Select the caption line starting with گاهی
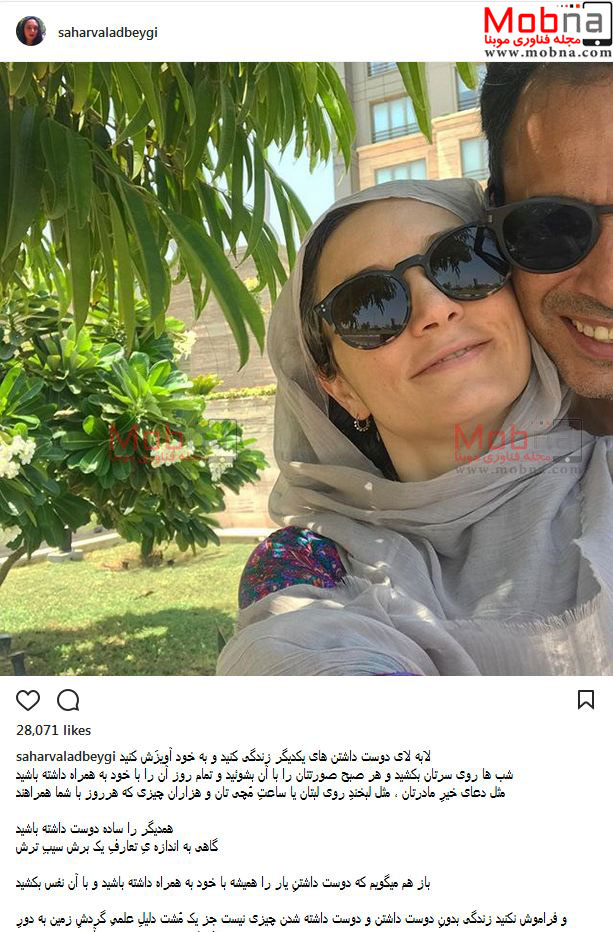Image resolution: width=613 pixels, height=932 pixels. [x=117, y=846]
